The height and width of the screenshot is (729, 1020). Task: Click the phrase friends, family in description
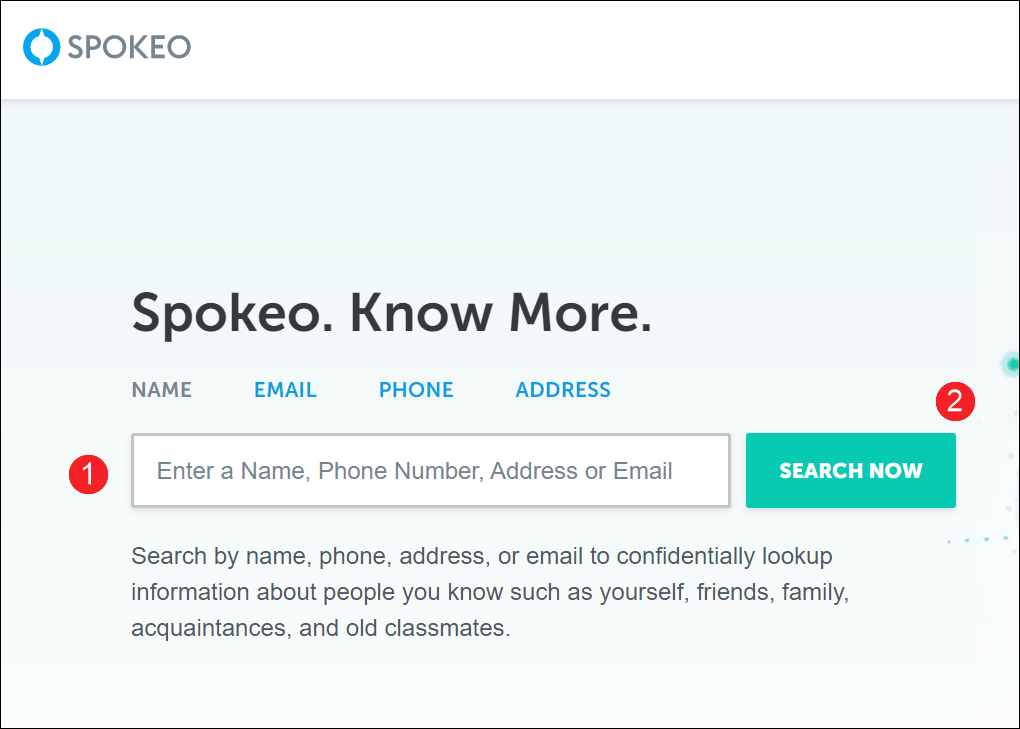tap(772, 592)
